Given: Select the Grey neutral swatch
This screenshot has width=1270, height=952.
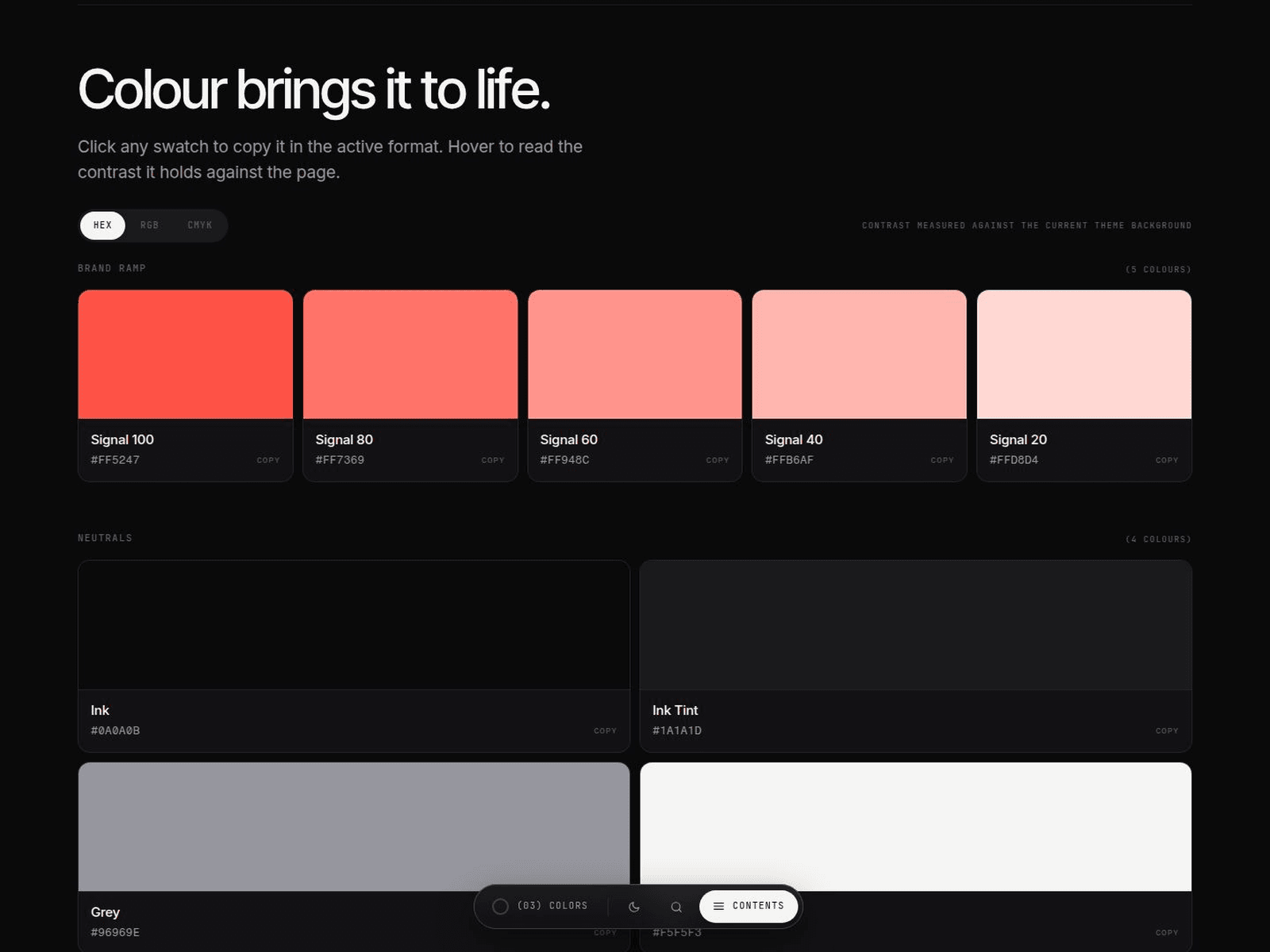Looking at the screenshot, I should (354, 827).
